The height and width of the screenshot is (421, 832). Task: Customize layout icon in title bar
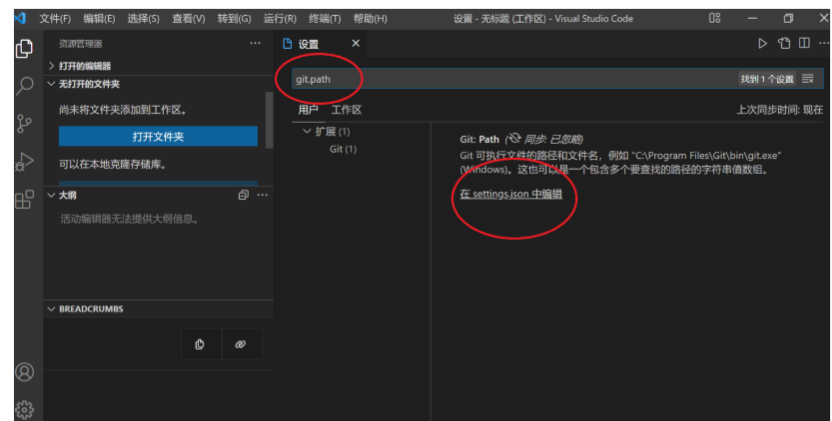[715, 18]
